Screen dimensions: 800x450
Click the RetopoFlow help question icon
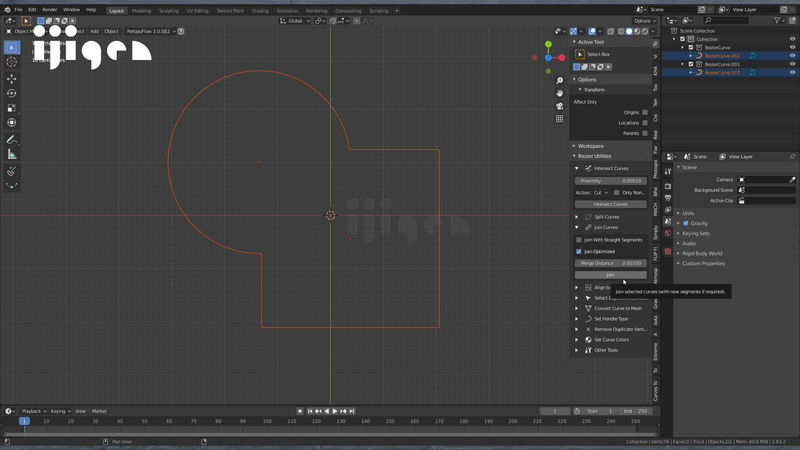[x=181, y=31]
